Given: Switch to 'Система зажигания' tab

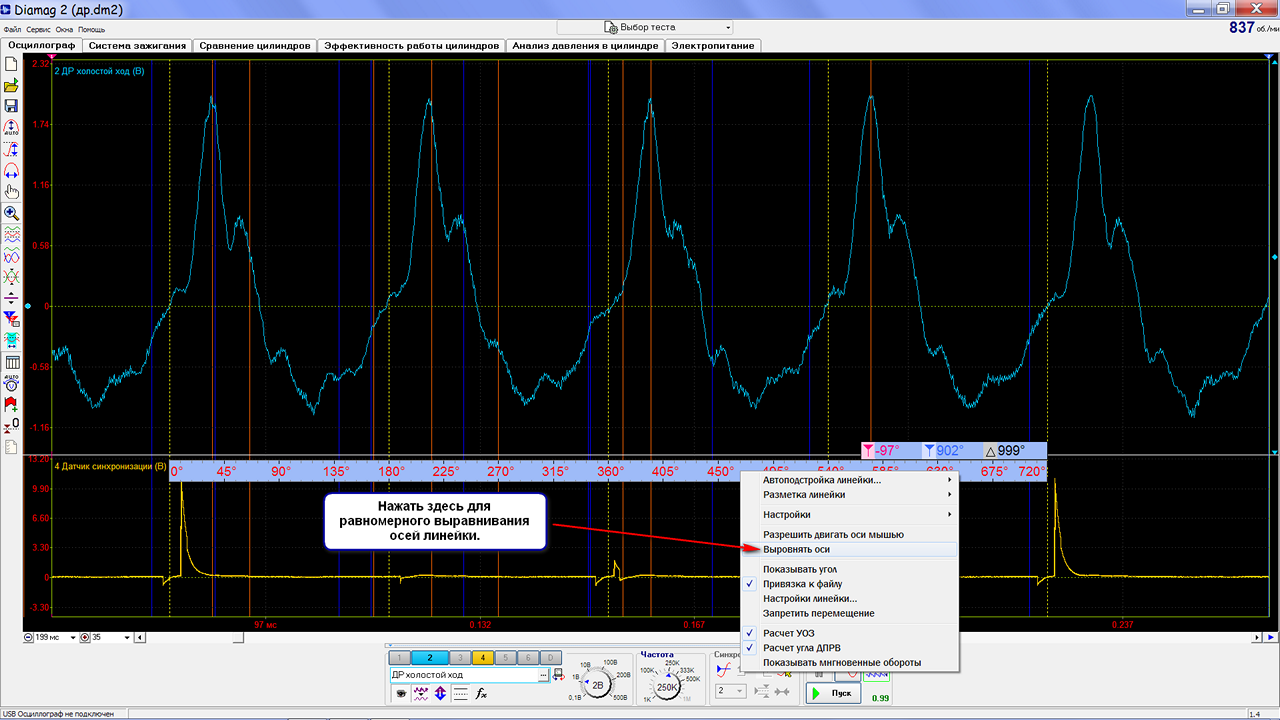Looking at the screenshot, I should pos(137,45).
